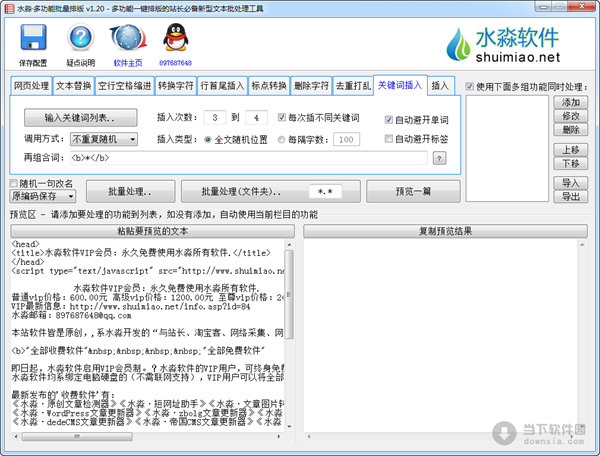This screenshot has height=456, width=600.
Task: Click the save configuration floppy disk icon
Action: click(33, 37)
